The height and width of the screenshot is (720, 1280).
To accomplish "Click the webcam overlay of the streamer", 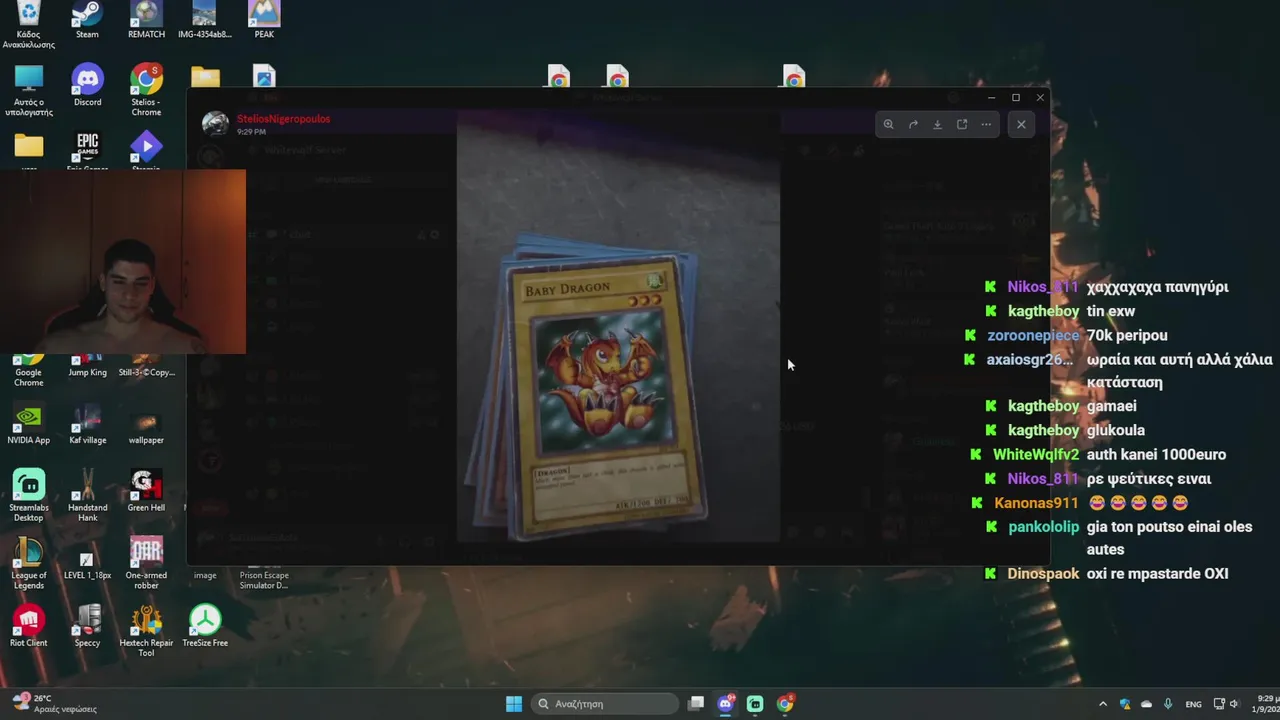I will 123,261.
